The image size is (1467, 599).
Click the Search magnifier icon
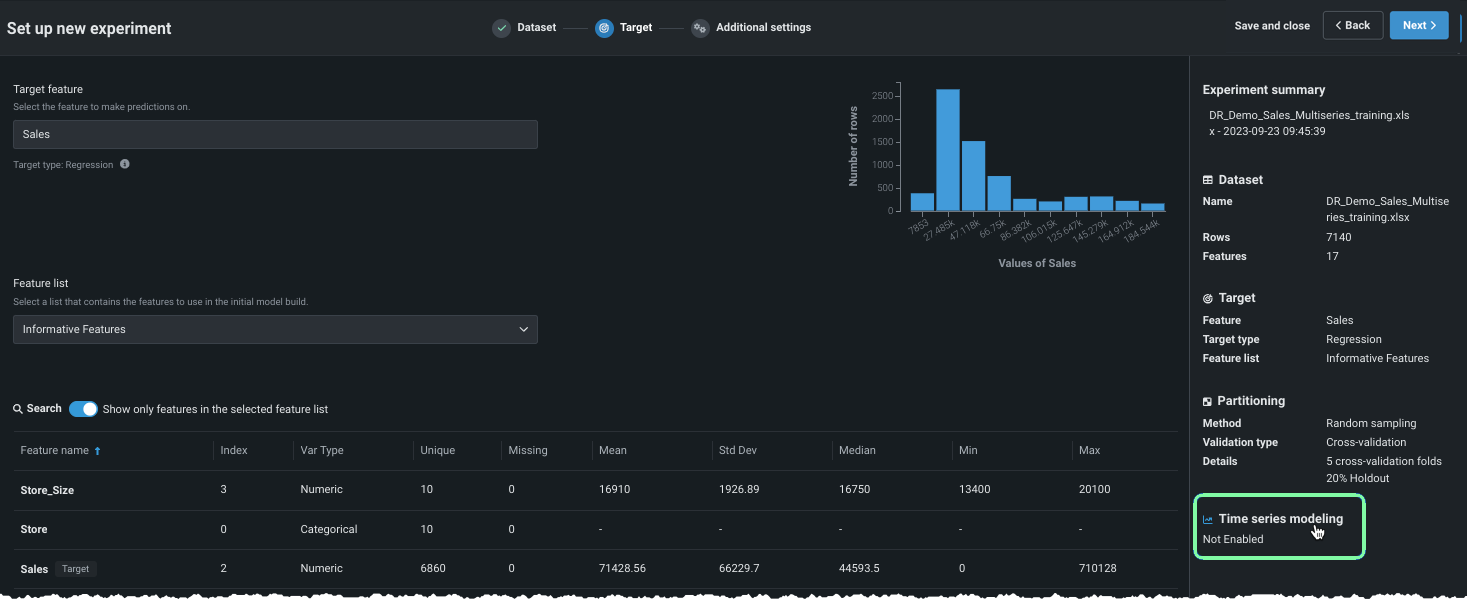[18, 409]
